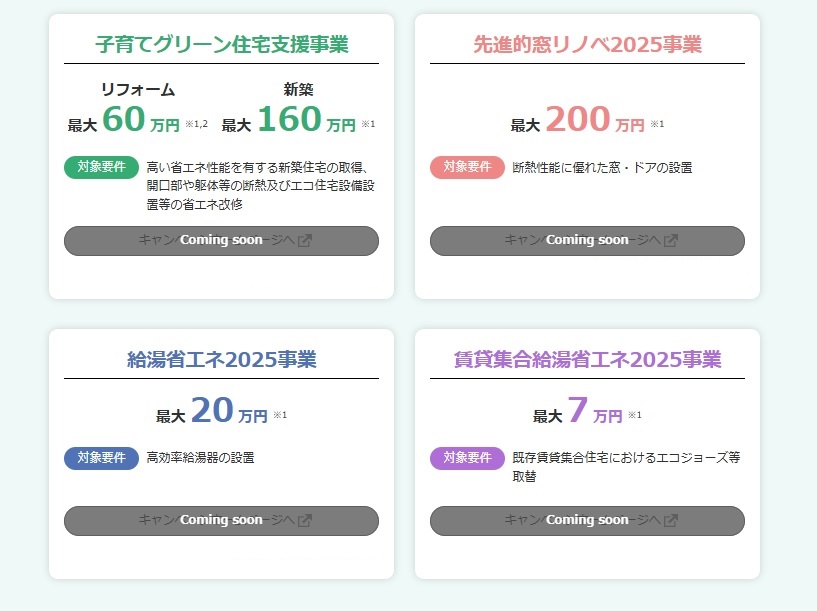Open the 先進的窓リノベ2025事業 Coming soon button
Image resolution: width=817 pixels, height=611 pixels.
point(587,241)
